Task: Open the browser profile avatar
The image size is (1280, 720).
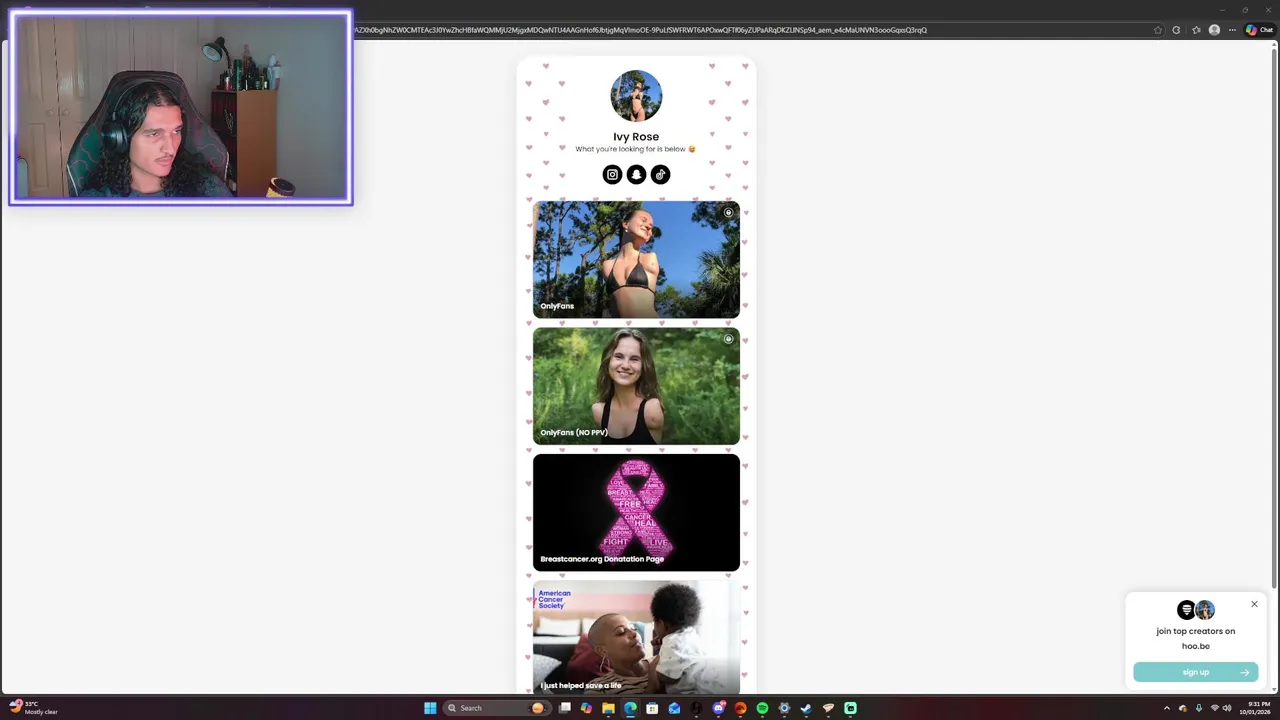Action: point(1214,30)
